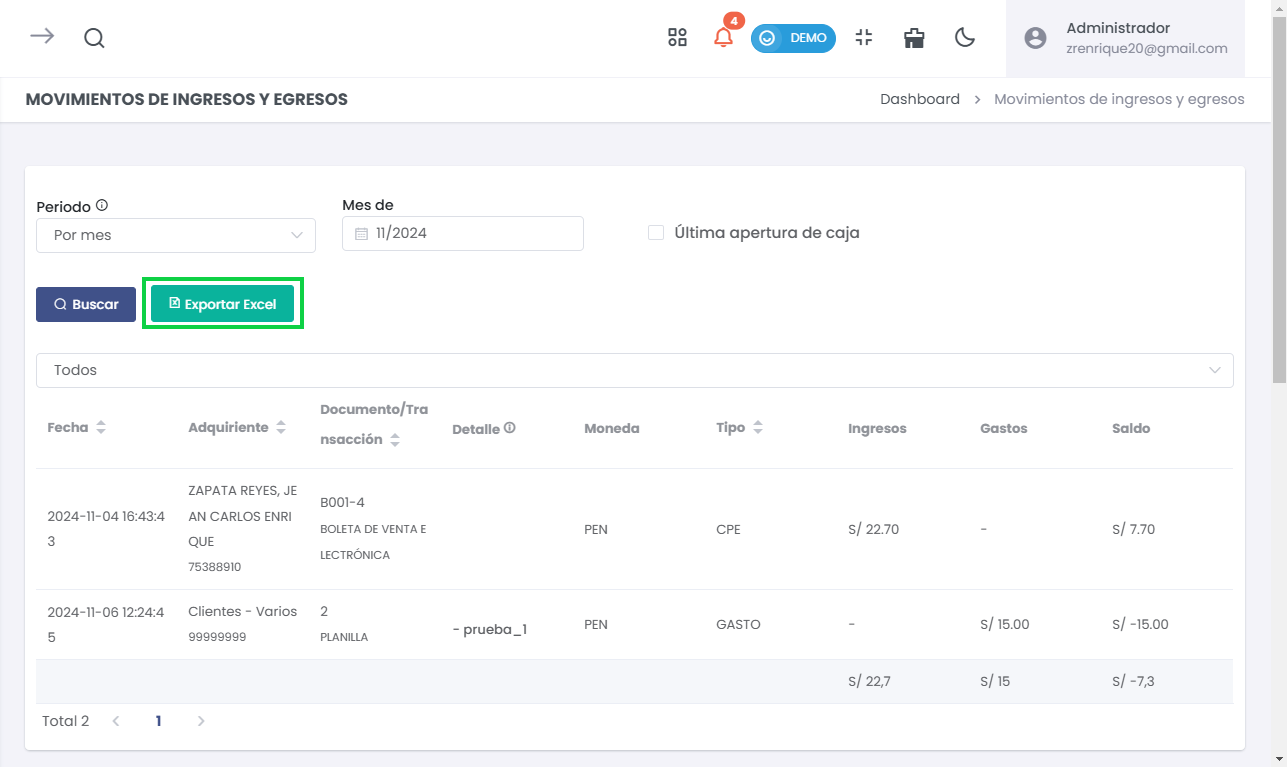Click the Periodo info icon
The image size is (1287, 767).
pyautogui.click(x=102, y=206)
